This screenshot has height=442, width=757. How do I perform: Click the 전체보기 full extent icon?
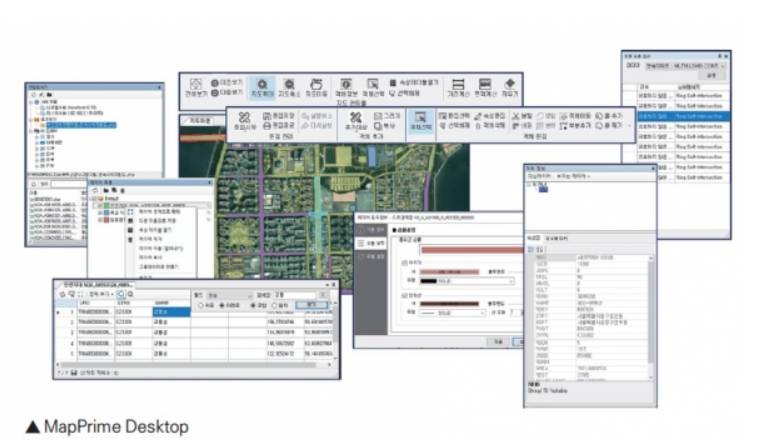pos(193,89)
